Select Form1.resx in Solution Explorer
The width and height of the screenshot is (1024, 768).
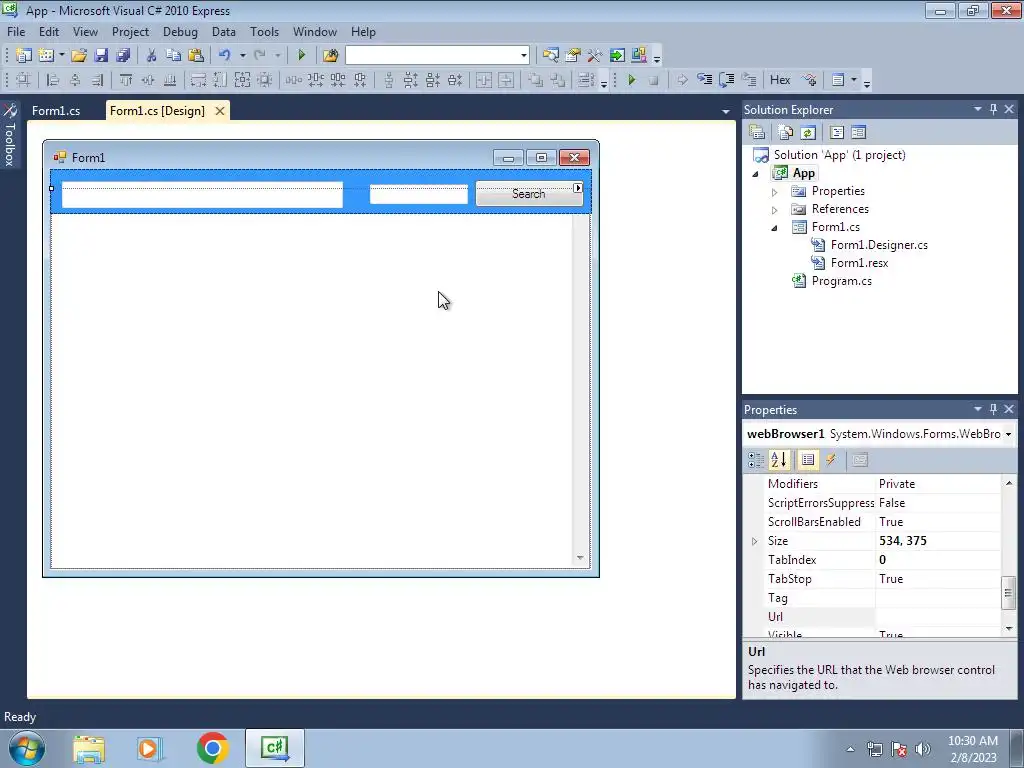click(x=859, y=263)
